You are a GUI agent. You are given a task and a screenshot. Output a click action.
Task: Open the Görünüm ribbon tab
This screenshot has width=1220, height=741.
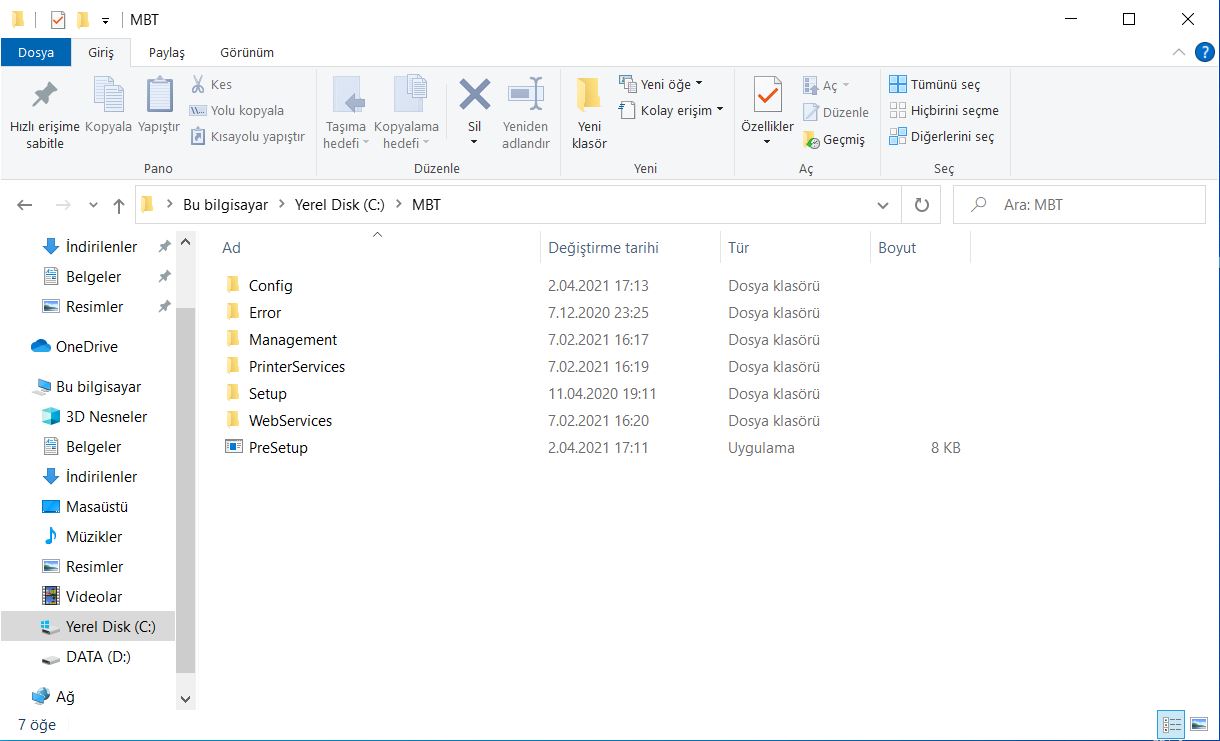tap(247, 52)
